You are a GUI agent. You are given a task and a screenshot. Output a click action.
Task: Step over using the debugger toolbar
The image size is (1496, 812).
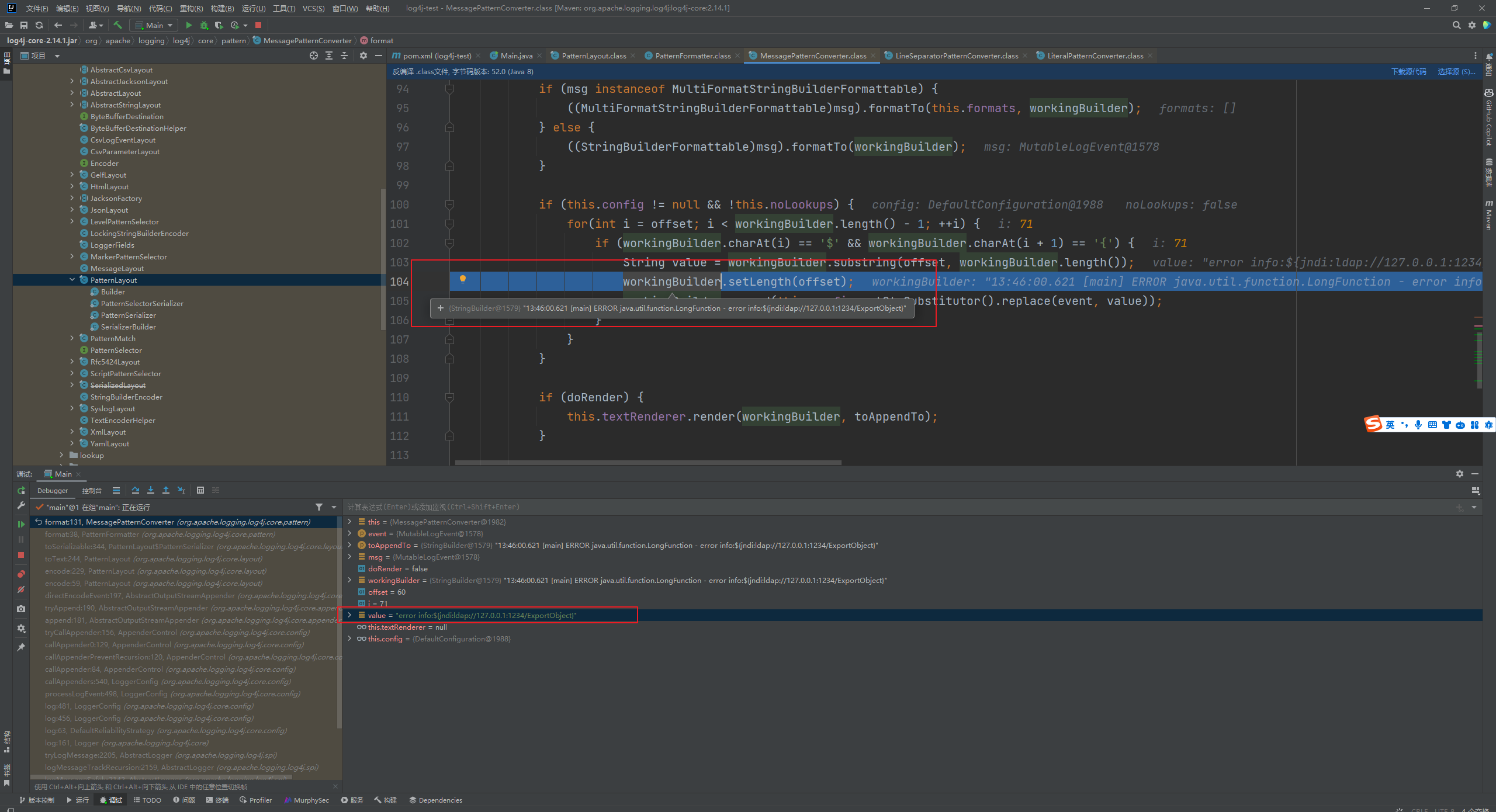(136, 490)
